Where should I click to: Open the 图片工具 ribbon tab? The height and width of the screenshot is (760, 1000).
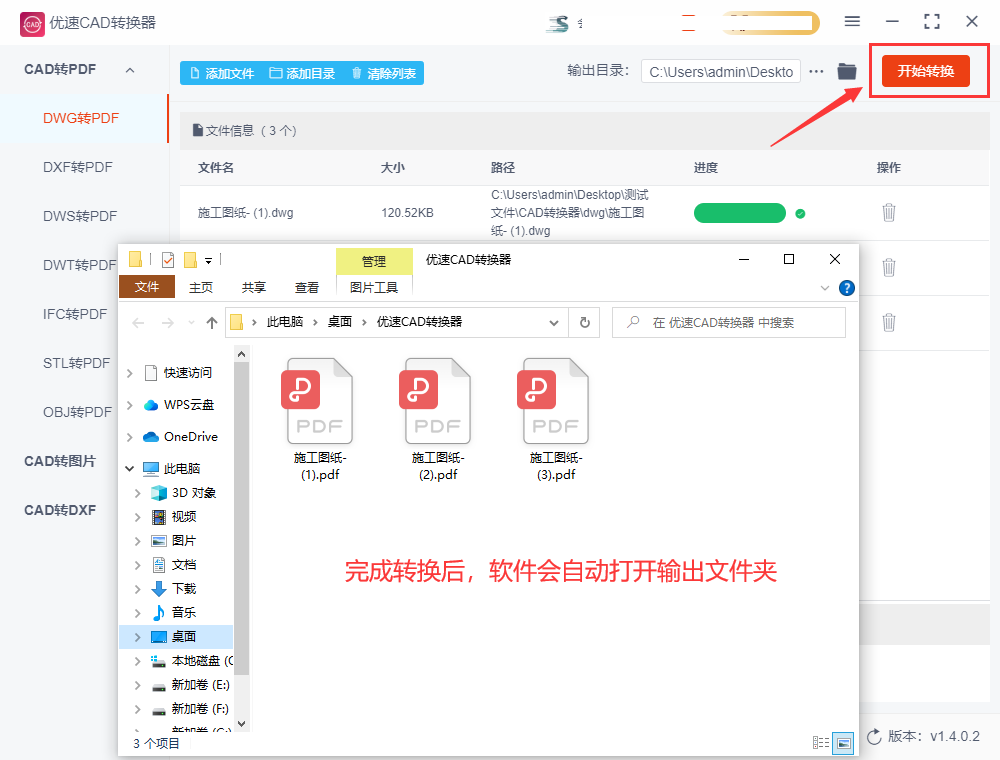[x=374, y=288]
